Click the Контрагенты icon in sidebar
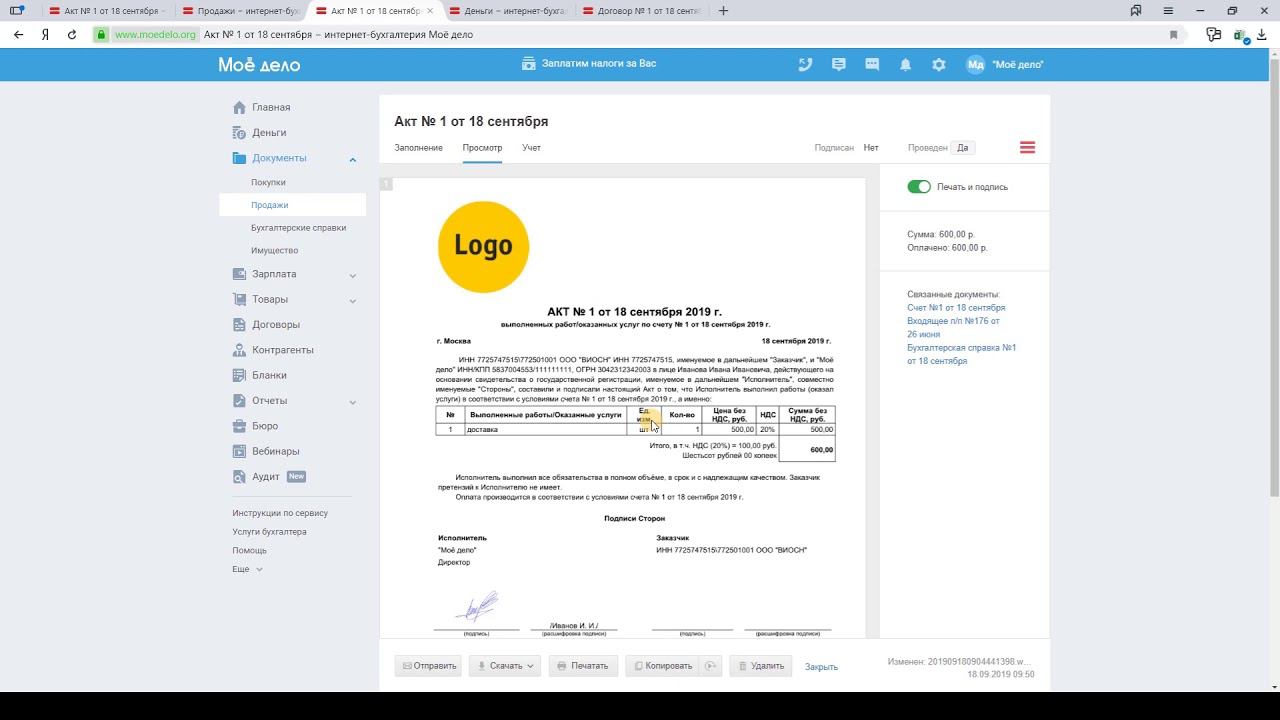The height and width of the screenshot is (720, 1280). pyautogui.click(x=239, y=350)
